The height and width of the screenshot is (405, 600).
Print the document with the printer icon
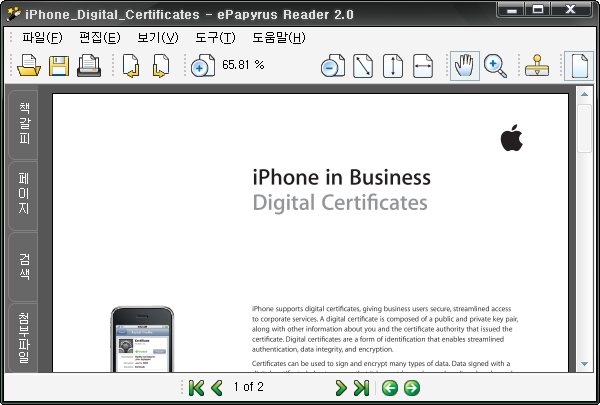[x=89, y=66]
